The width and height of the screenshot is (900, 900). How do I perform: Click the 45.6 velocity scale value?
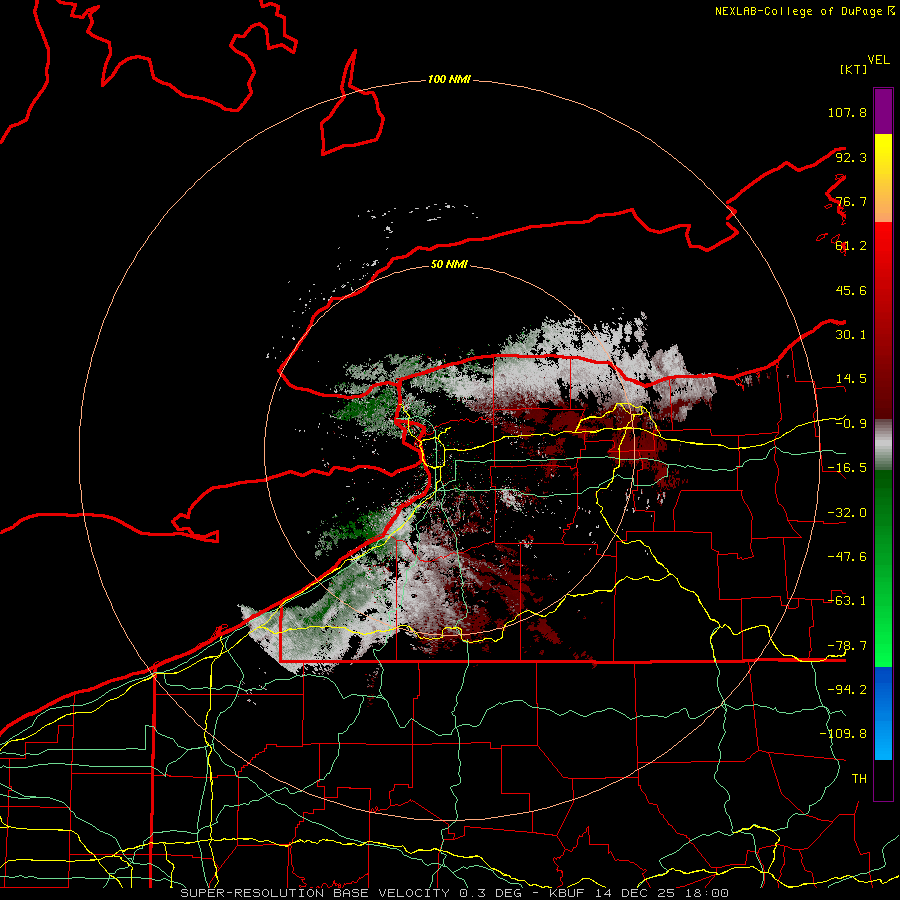pos(851,290)
